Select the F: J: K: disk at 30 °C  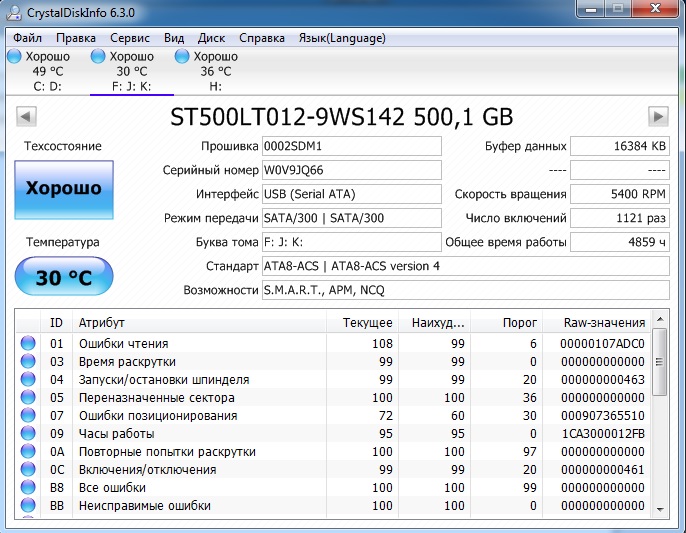click(131, 71)
